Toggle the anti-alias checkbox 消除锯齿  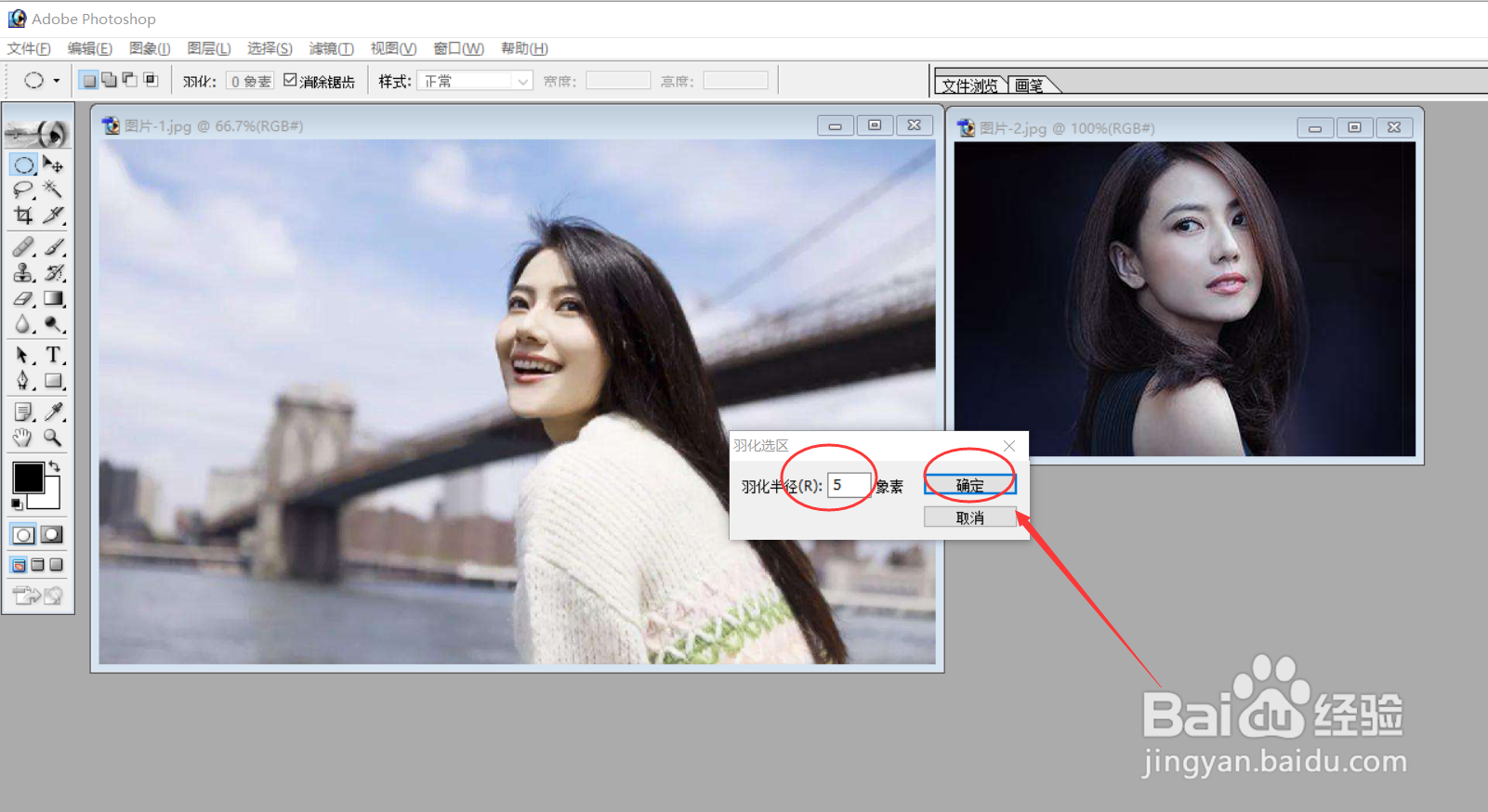click(290, 81)
